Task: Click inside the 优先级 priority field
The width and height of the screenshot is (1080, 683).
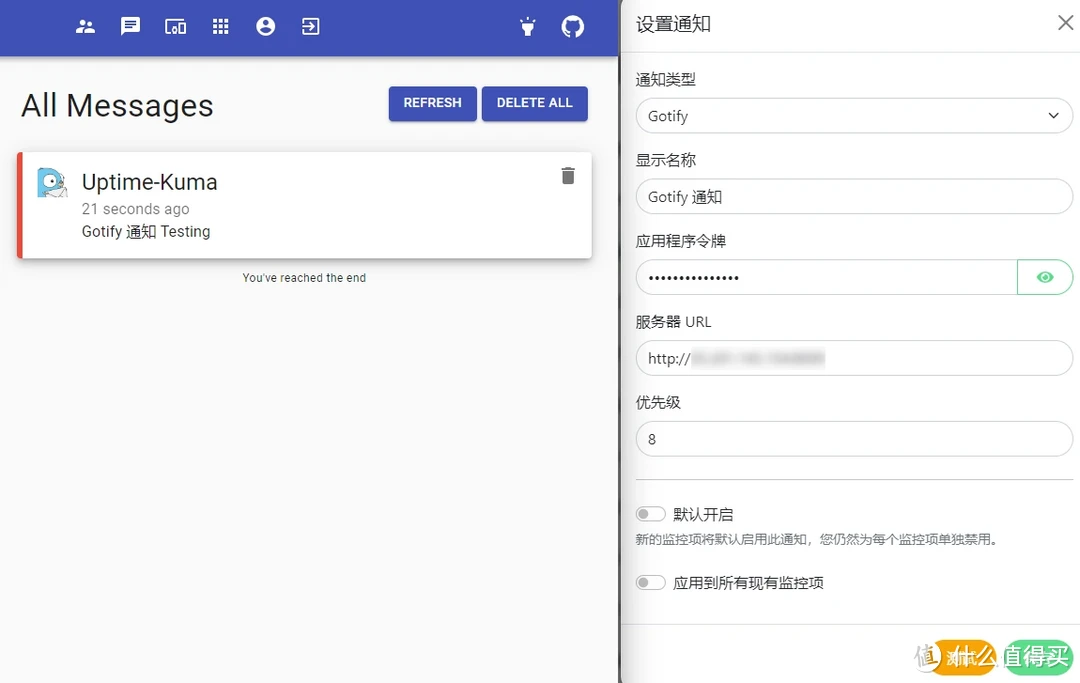Action: tap(854, 439)
